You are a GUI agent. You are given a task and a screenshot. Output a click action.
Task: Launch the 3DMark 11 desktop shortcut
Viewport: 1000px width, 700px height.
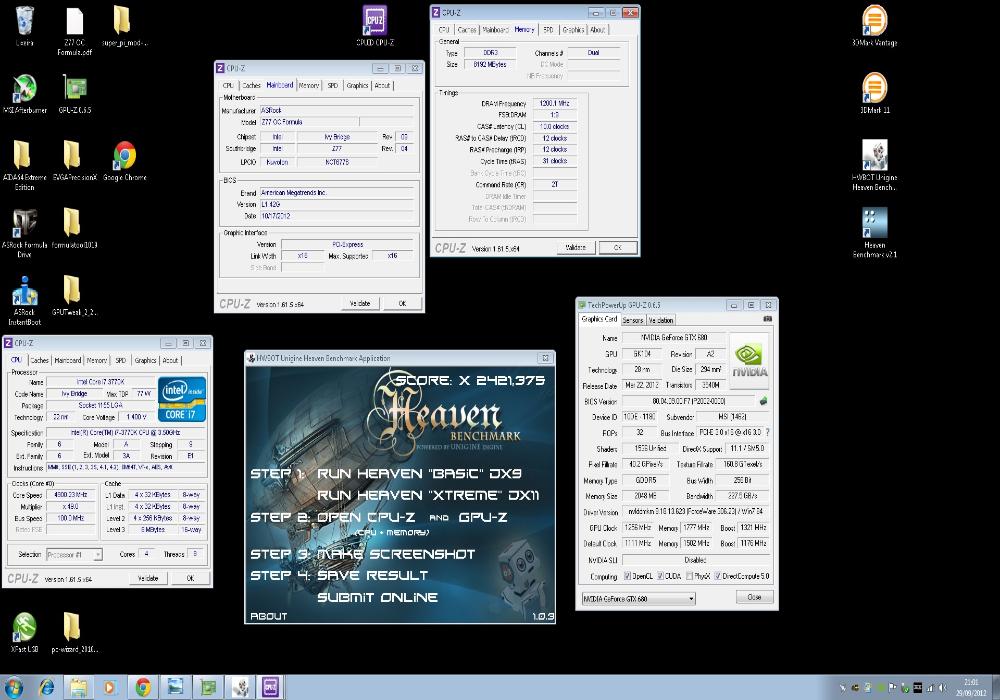(x=874, y=93)
